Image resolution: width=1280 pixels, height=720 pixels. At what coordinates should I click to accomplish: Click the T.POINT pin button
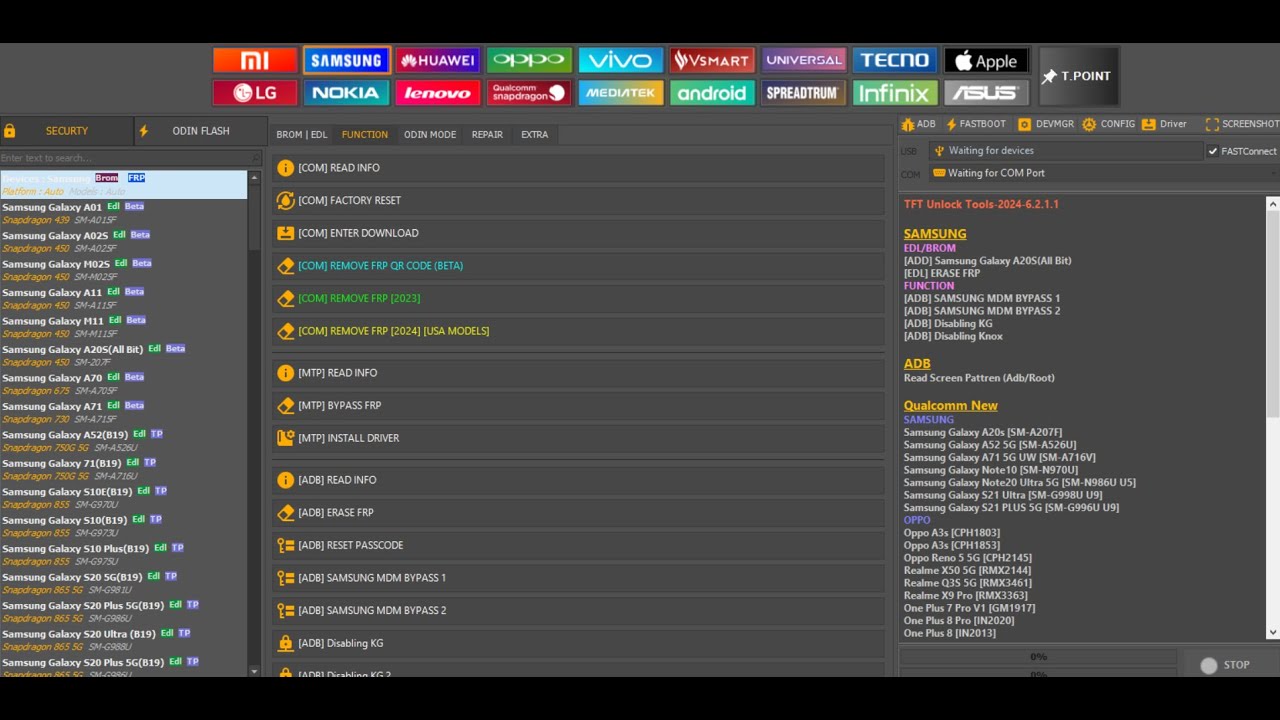[1078, 76]
